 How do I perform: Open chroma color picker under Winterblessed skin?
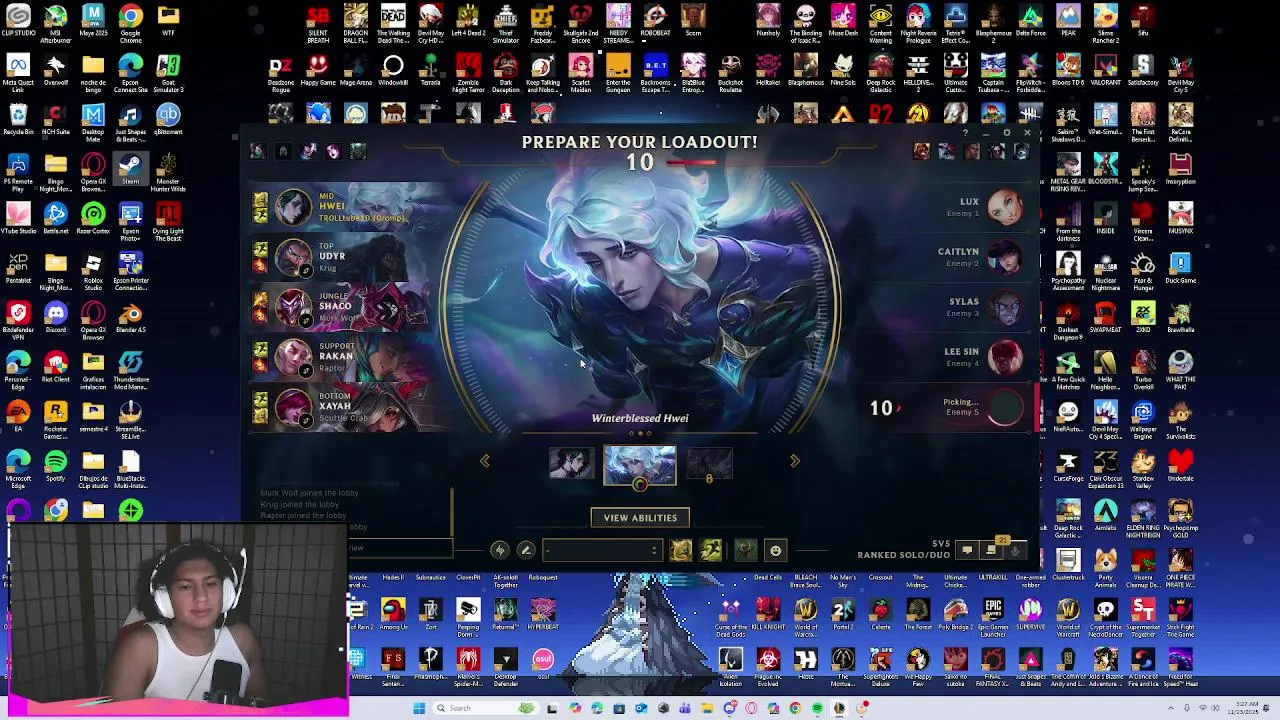click(640, 485)
